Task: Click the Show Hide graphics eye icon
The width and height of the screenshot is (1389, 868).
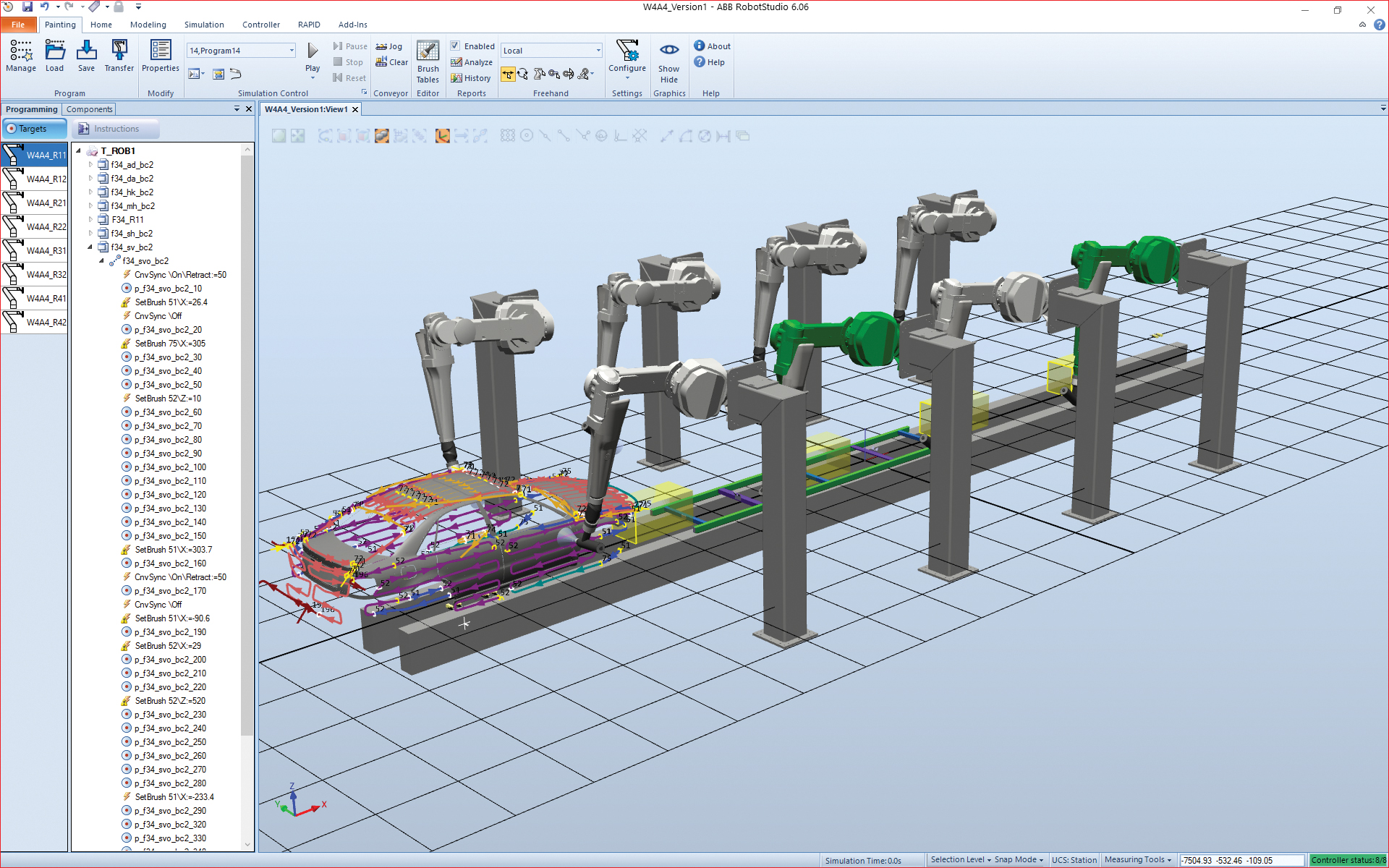Action: [669, 50]
